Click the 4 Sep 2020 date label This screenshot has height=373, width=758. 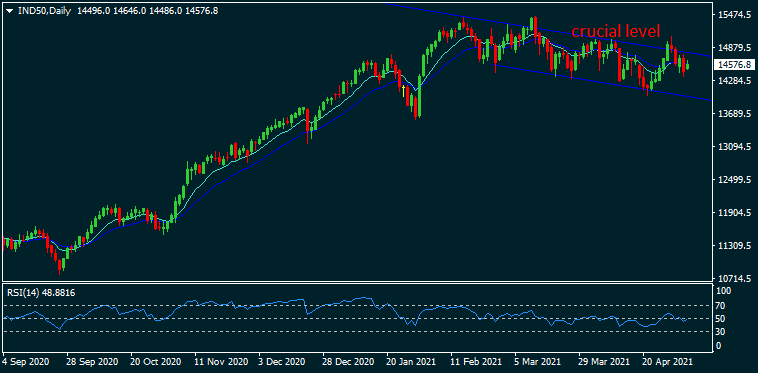[25, 361]
